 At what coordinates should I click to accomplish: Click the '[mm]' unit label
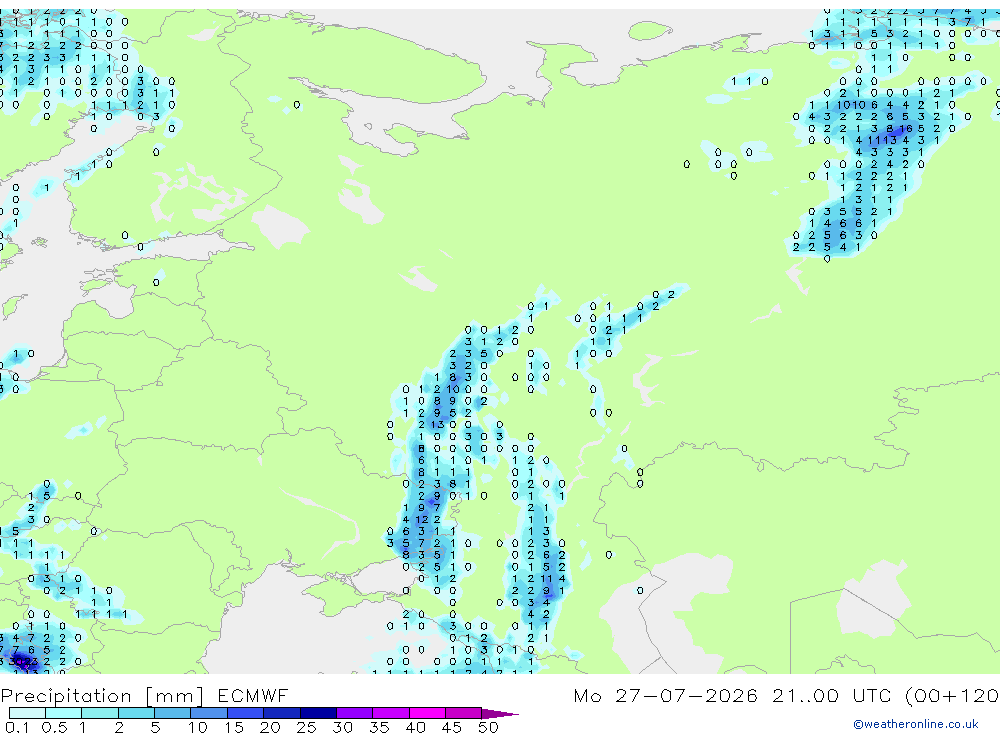click(x=175, y=696)
